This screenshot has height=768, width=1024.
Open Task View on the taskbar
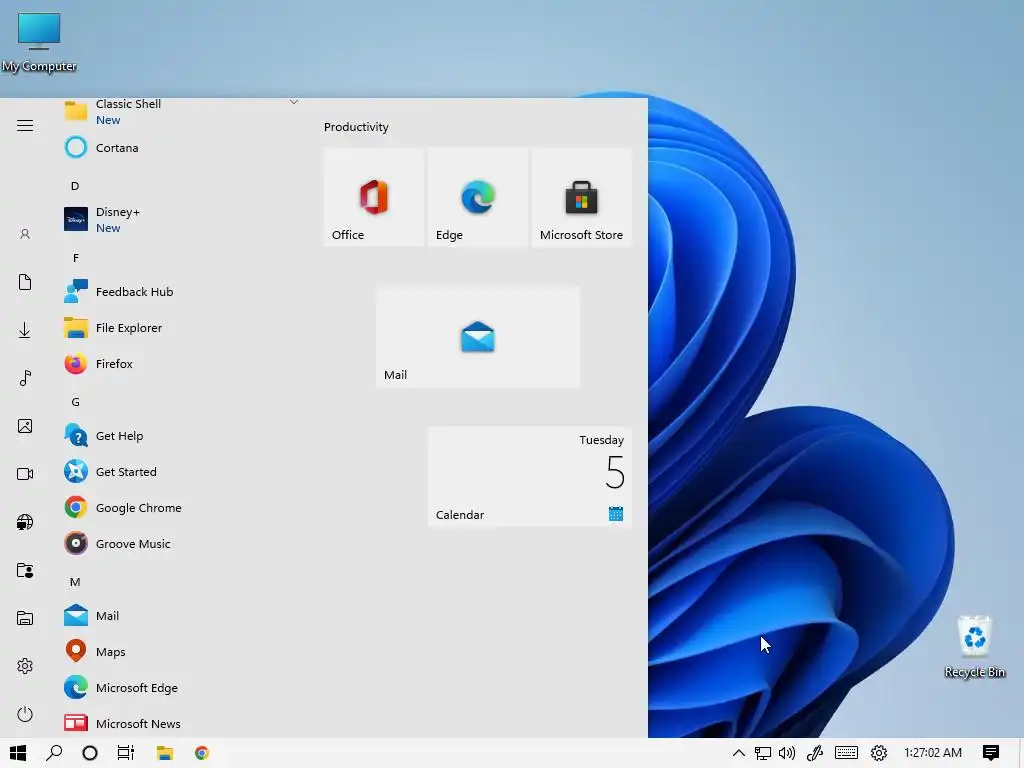[126, 753]
